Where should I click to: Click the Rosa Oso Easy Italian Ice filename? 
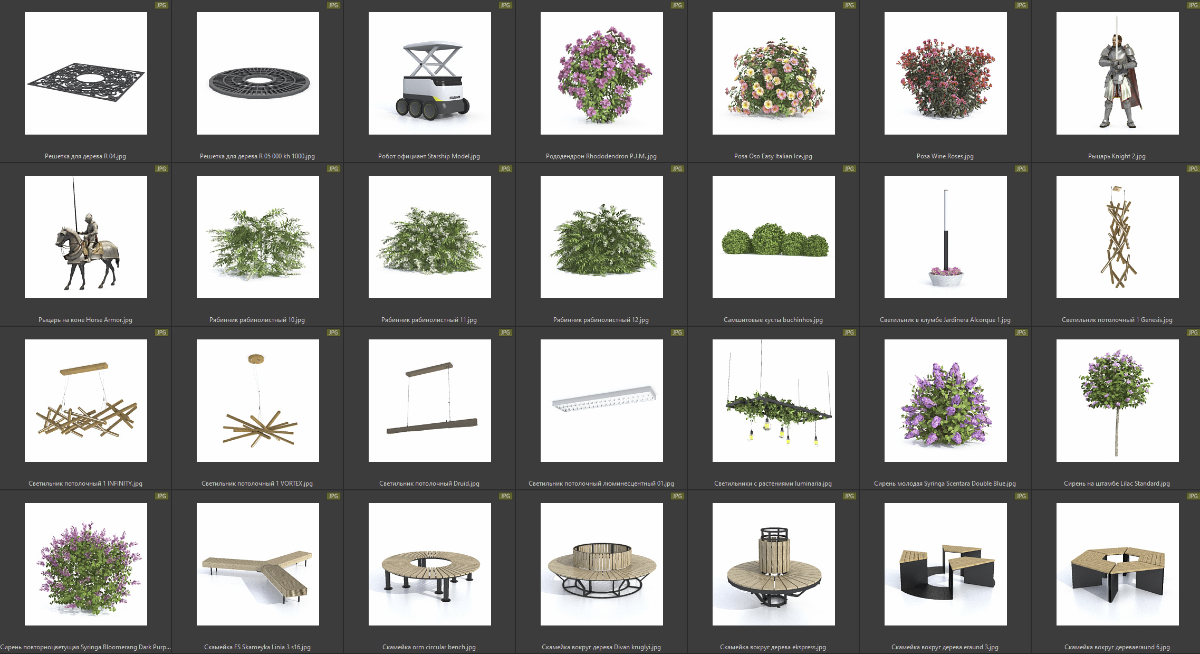(x=773, y=157)
